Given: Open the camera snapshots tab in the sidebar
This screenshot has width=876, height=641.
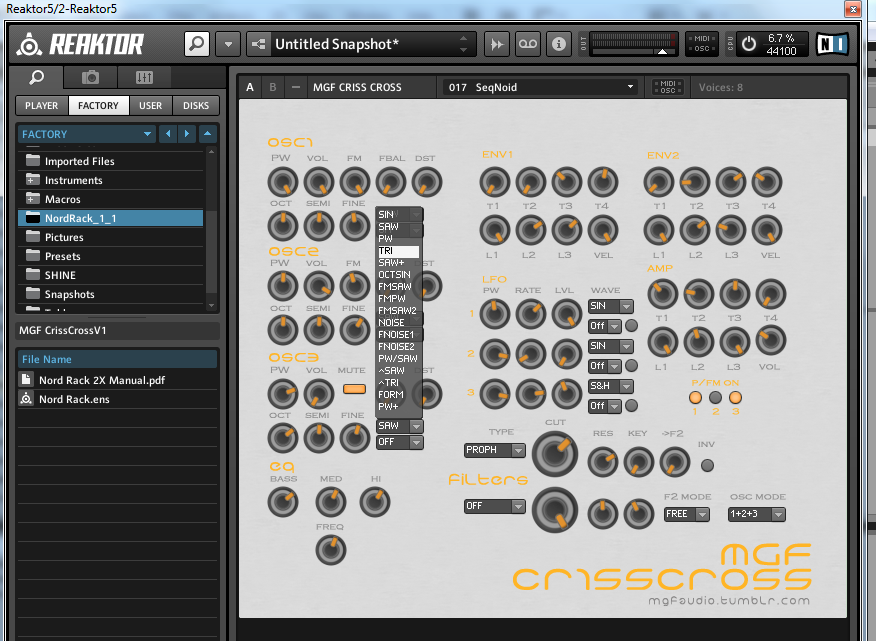Looking at the screenshot, I should click(90, 77).
